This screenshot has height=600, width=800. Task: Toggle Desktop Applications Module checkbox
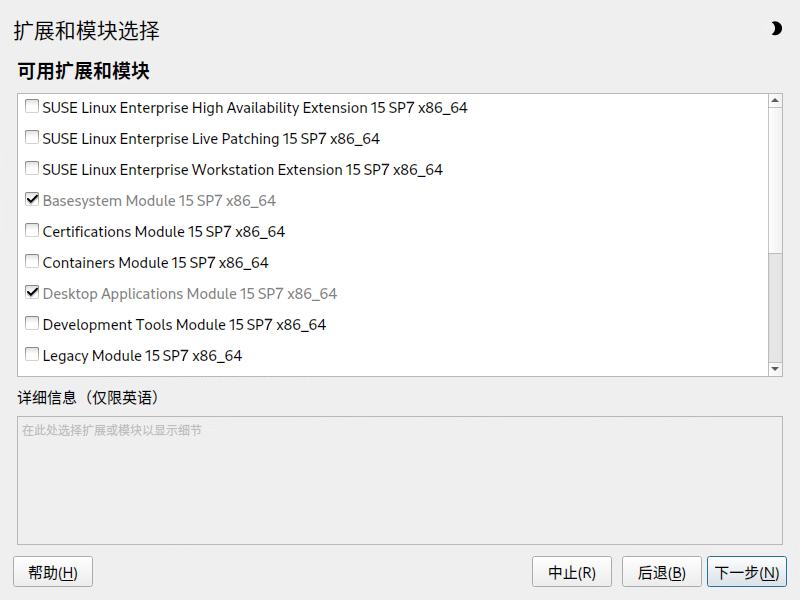point(32,293)
